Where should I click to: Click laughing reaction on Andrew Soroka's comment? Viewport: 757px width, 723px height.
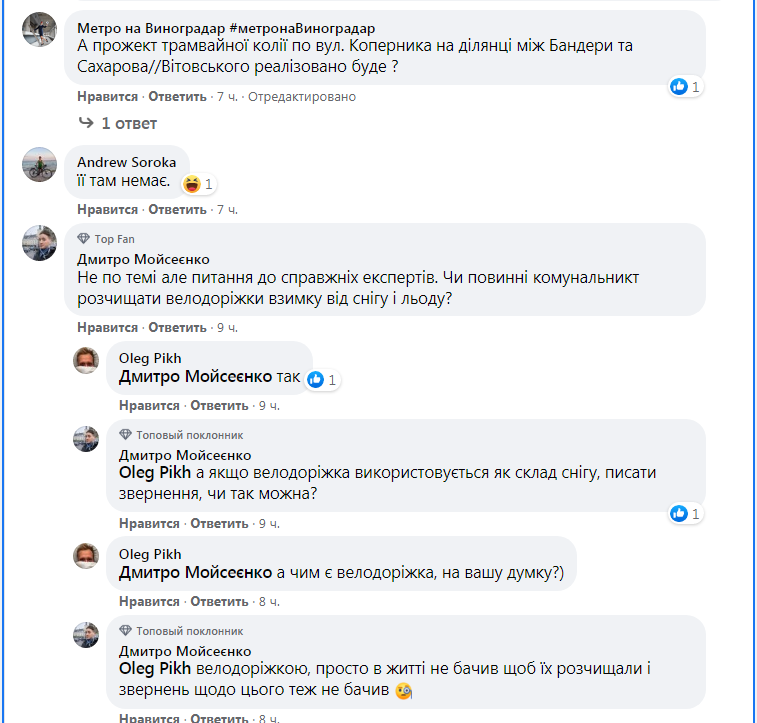pos(191,184)
